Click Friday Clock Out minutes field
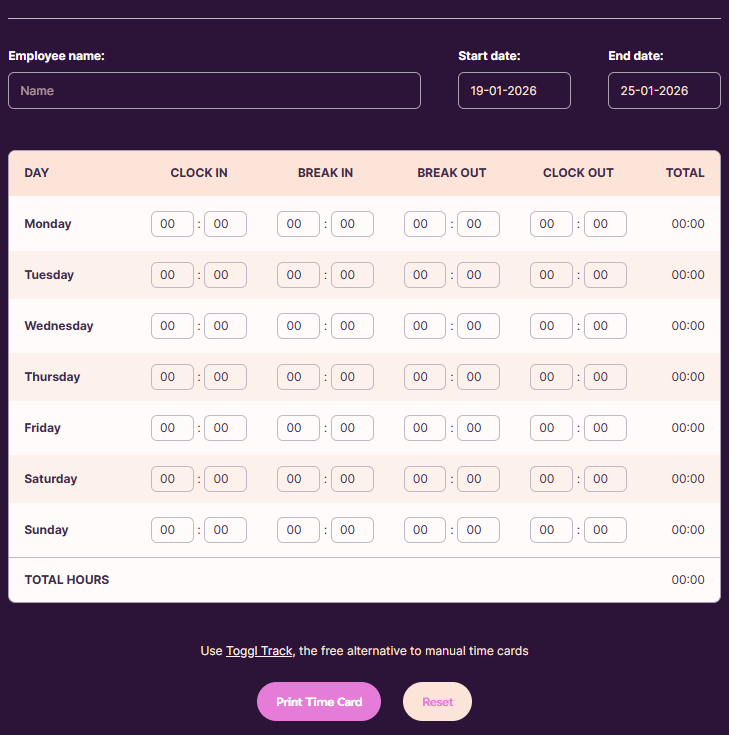 [x=605, y=428]
